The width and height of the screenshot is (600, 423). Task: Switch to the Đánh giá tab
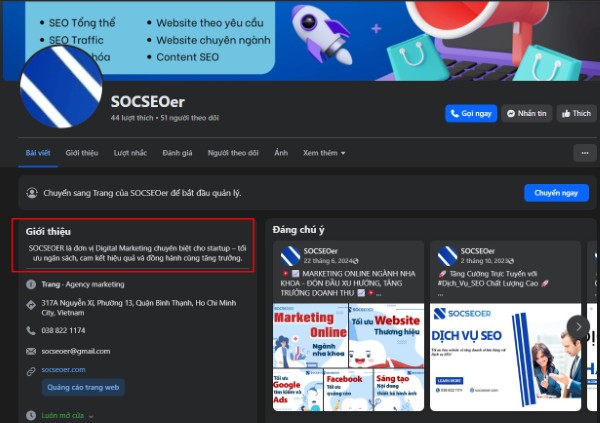[x=177, y=153]
